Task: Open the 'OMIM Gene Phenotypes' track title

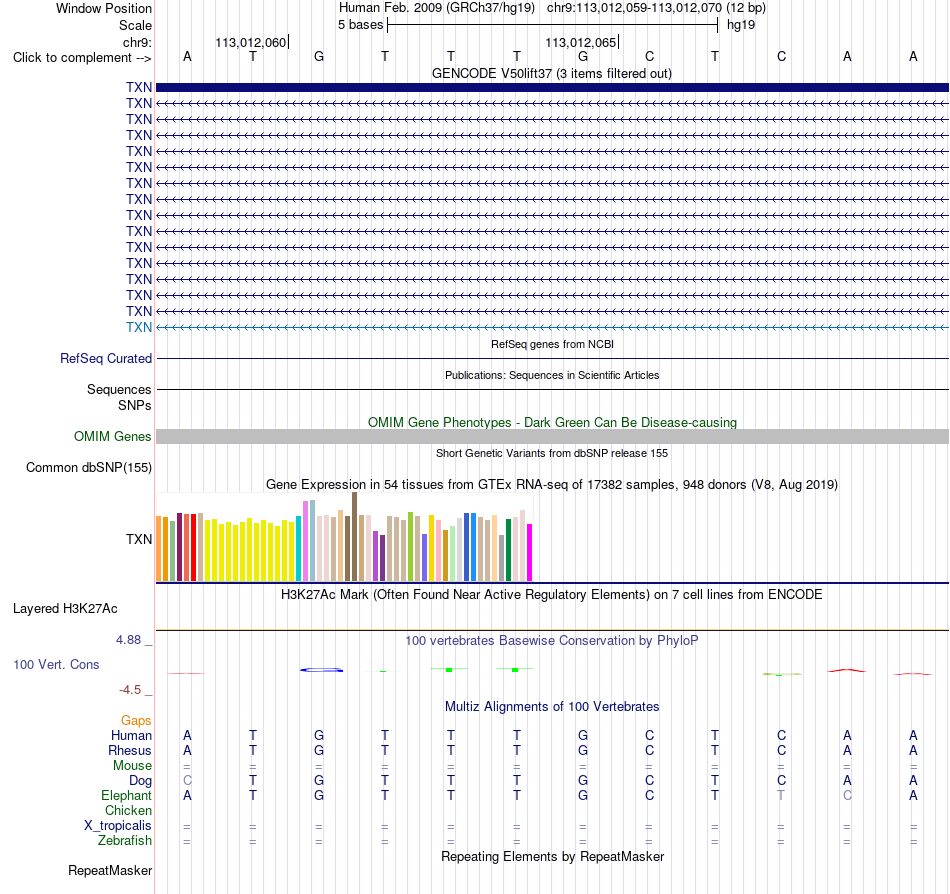Action: click(x=552, y=422)
